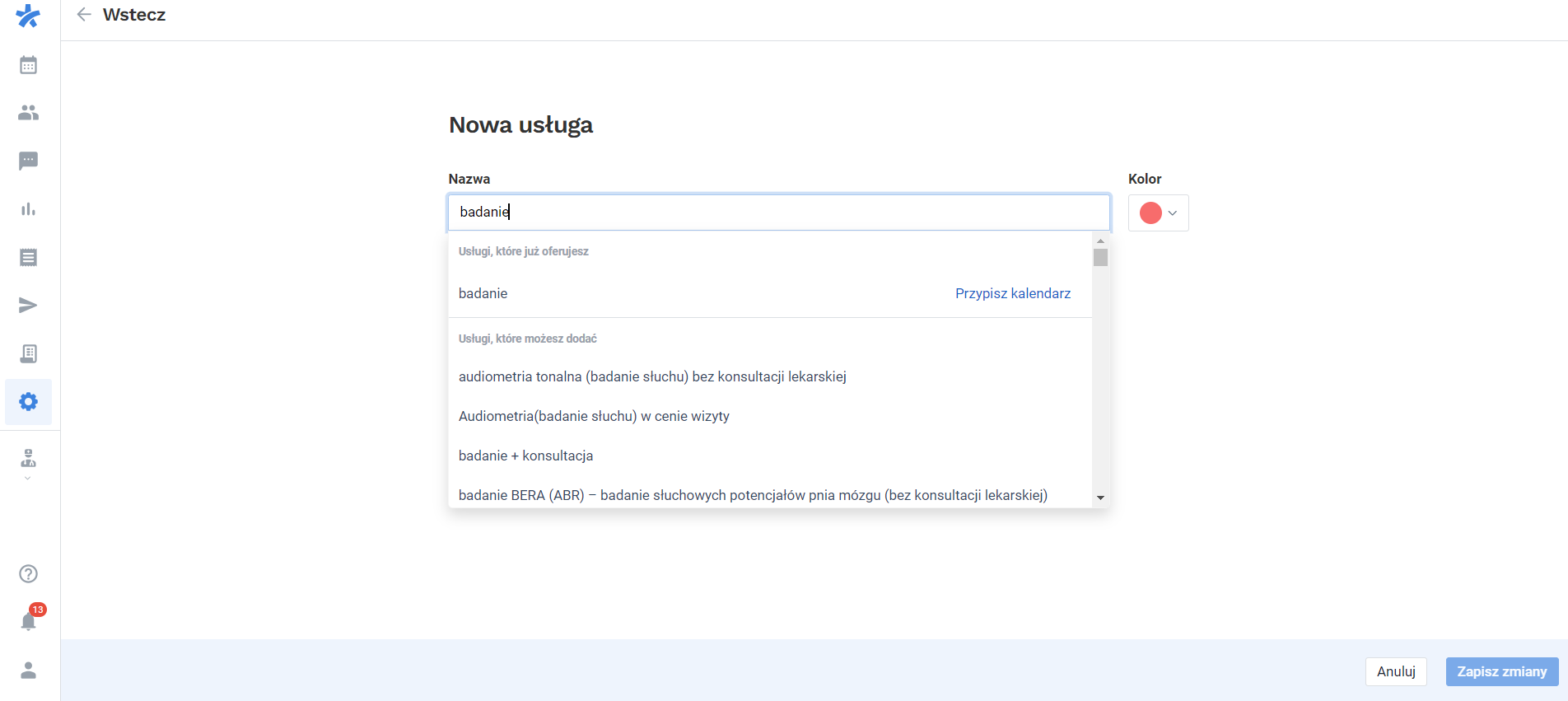Open the messages chat icon
The image size is (1568, 701).
click(28, 161)
